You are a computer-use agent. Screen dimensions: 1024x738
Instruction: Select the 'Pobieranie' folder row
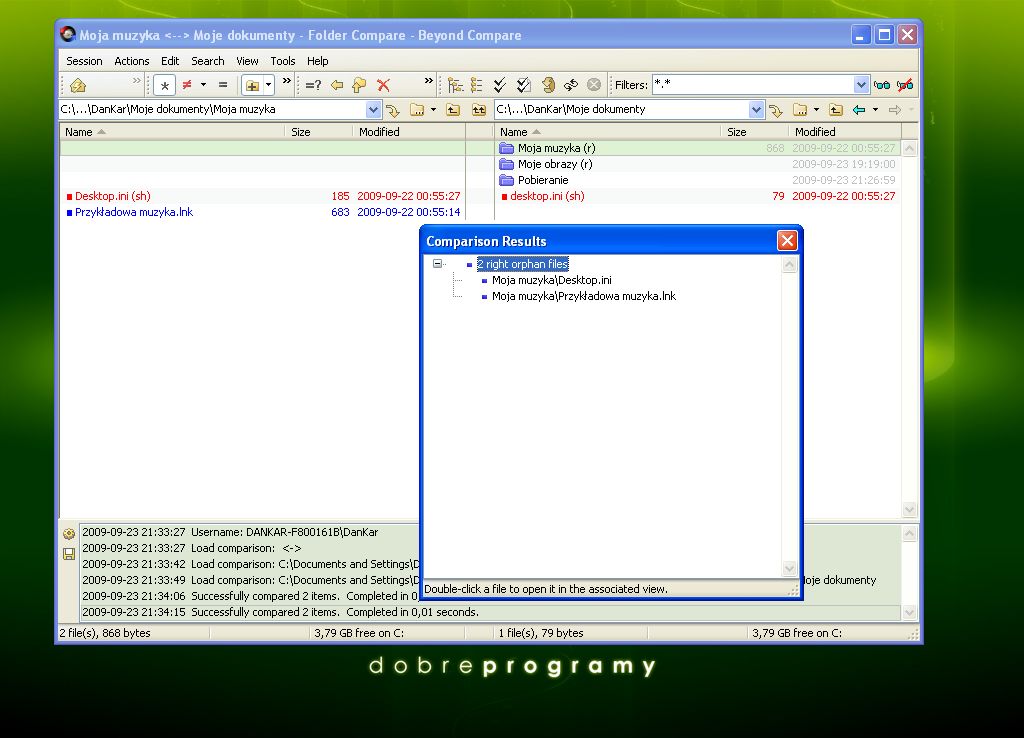(x=697, y=180)
